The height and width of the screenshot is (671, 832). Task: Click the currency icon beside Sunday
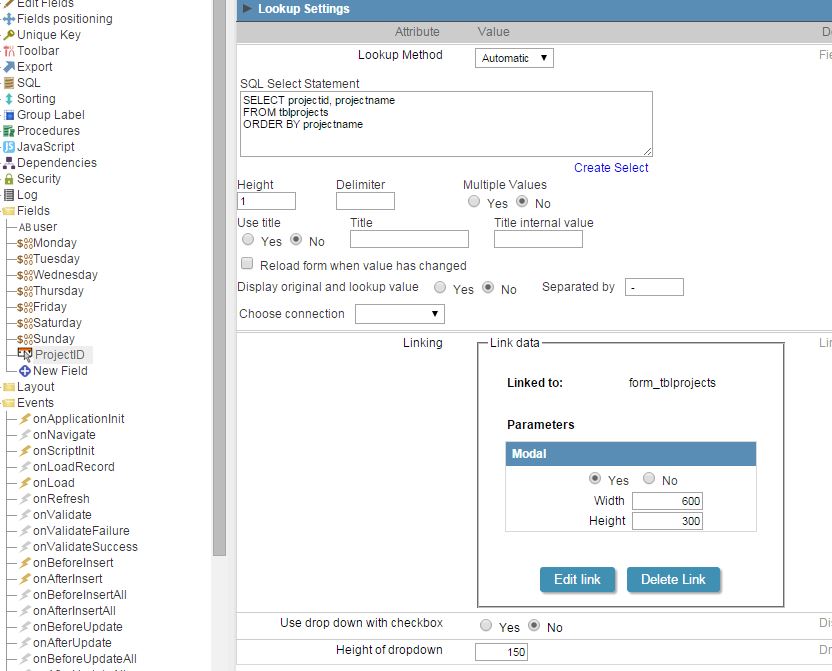point(24,339)
